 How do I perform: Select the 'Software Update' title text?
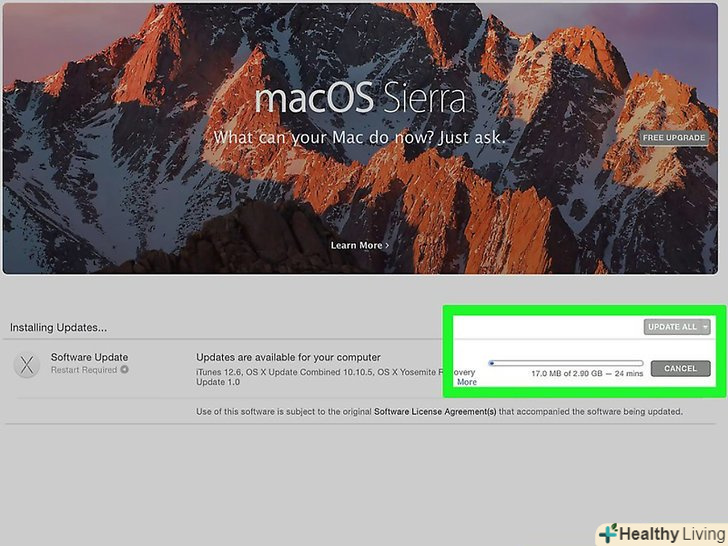point(89,357)
